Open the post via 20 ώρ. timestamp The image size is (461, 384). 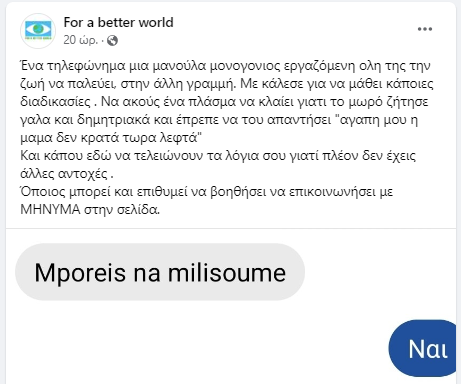coord(81,40)
